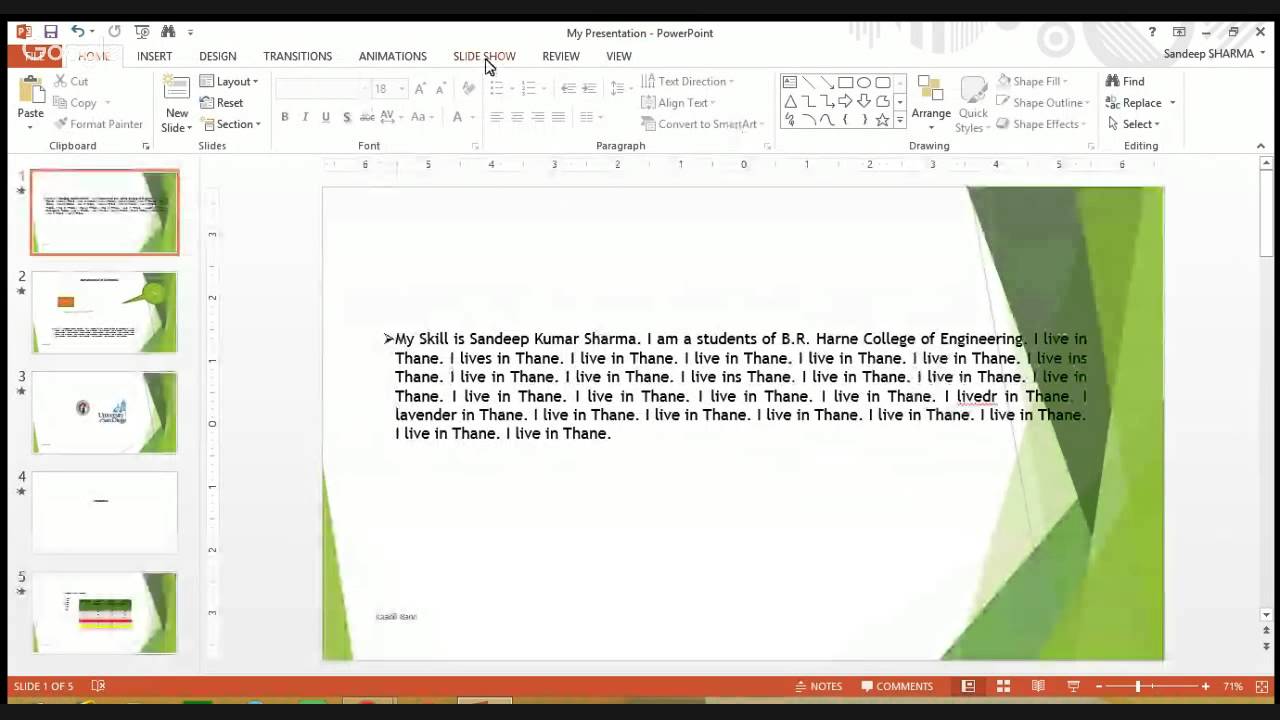Open the DESIGN tab
The height and width of the screenshot is (720, 1280).
tap(217, 56)
